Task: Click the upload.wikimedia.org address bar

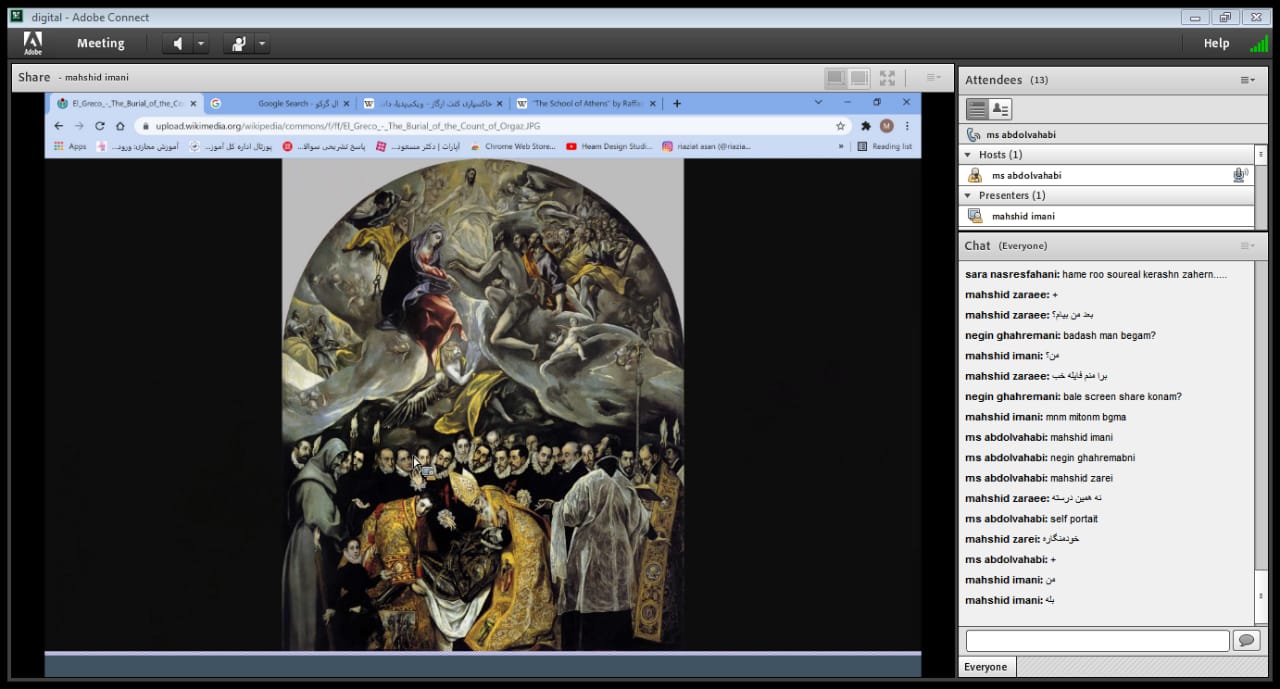Action: tap(492, 126)
